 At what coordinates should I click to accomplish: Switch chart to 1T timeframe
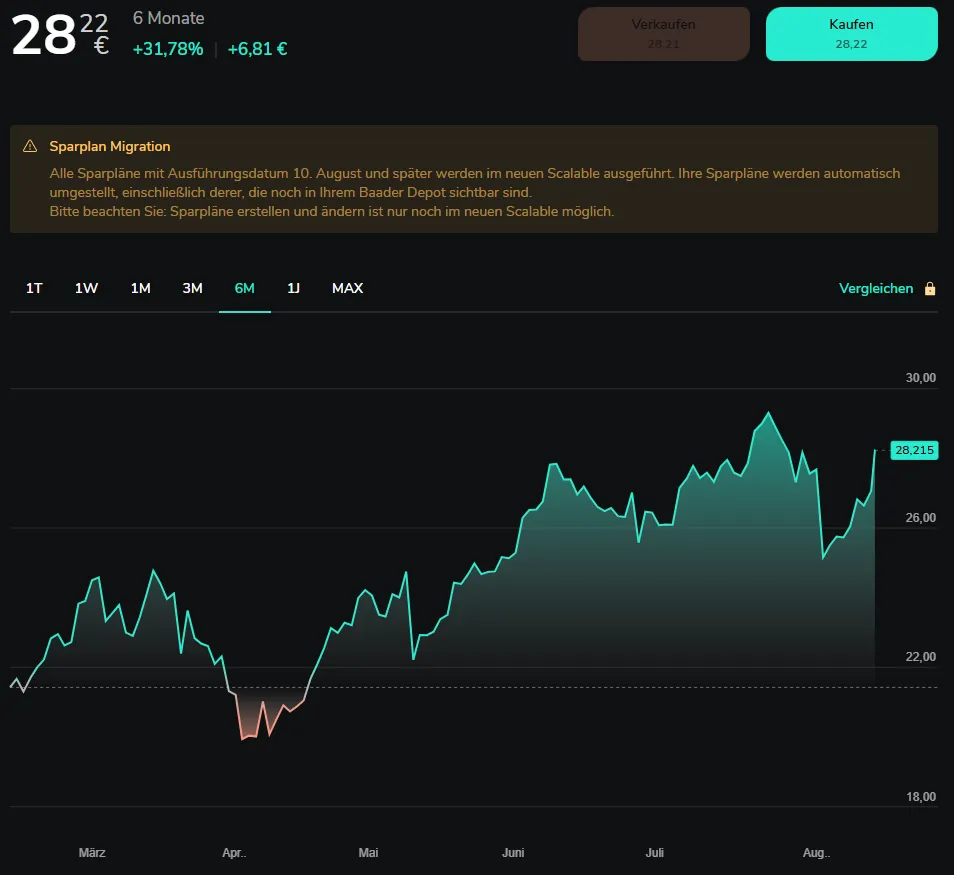pyautogui.click(x=34, y=288)
